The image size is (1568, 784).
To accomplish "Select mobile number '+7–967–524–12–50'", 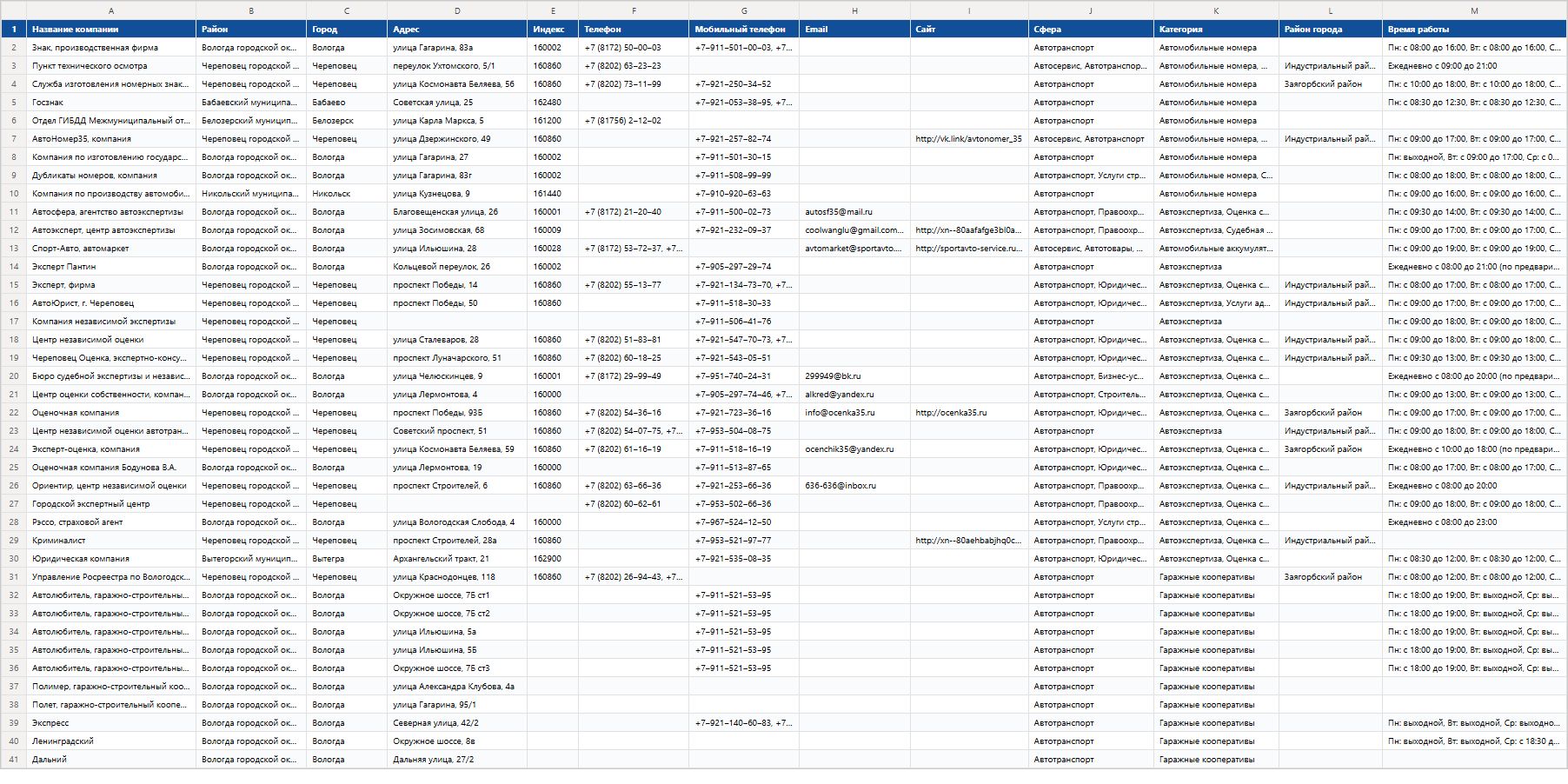I will point(744,522).
